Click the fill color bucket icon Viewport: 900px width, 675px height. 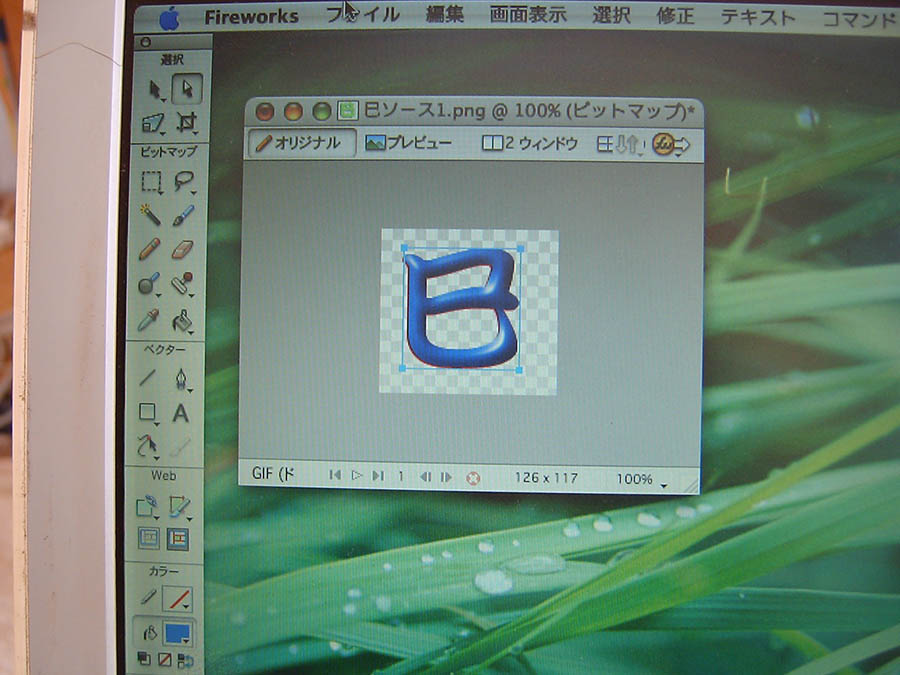[x=148, y=633]
